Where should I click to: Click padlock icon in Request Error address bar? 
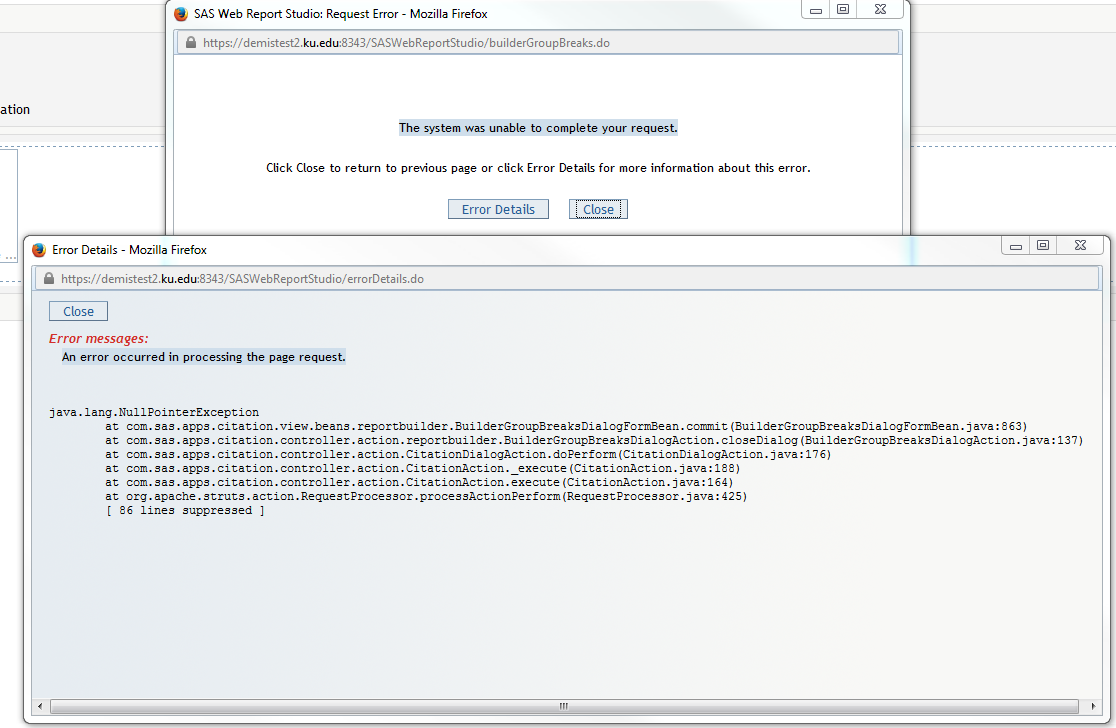[x=191, y=43]
